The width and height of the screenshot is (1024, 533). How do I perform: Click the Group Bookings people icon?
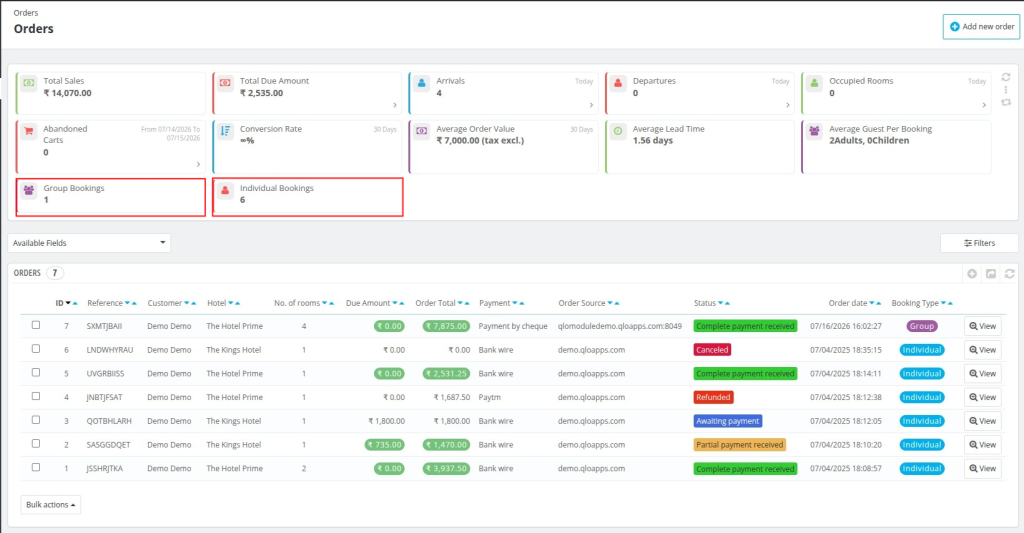29,191
